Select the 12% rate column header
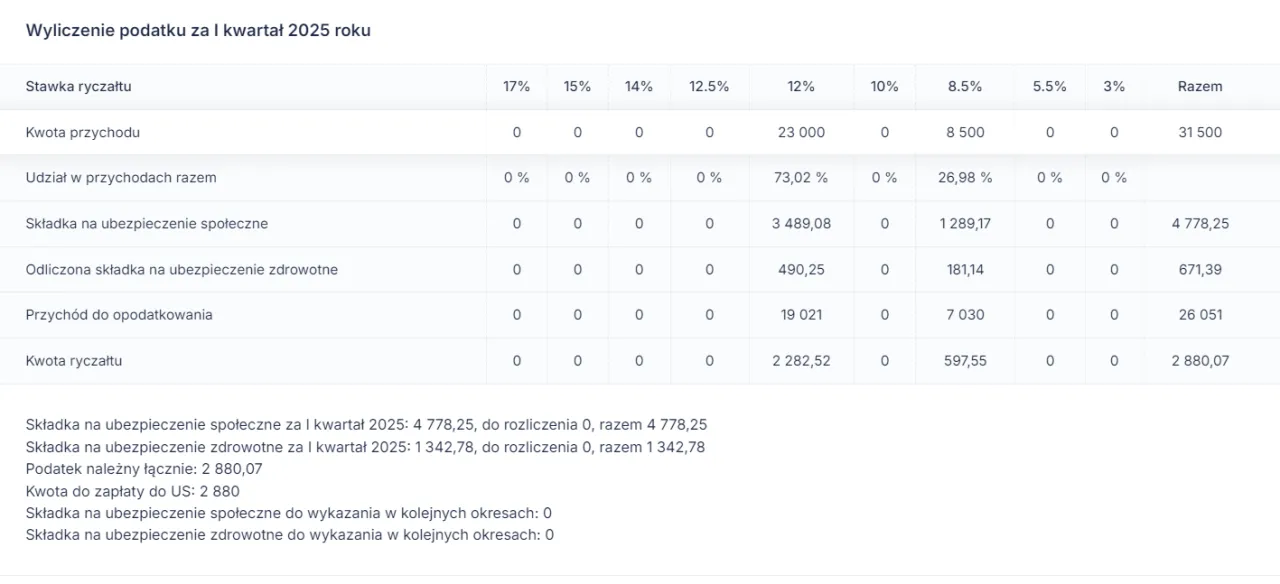 pyautogui.click(x=800, y=86)
